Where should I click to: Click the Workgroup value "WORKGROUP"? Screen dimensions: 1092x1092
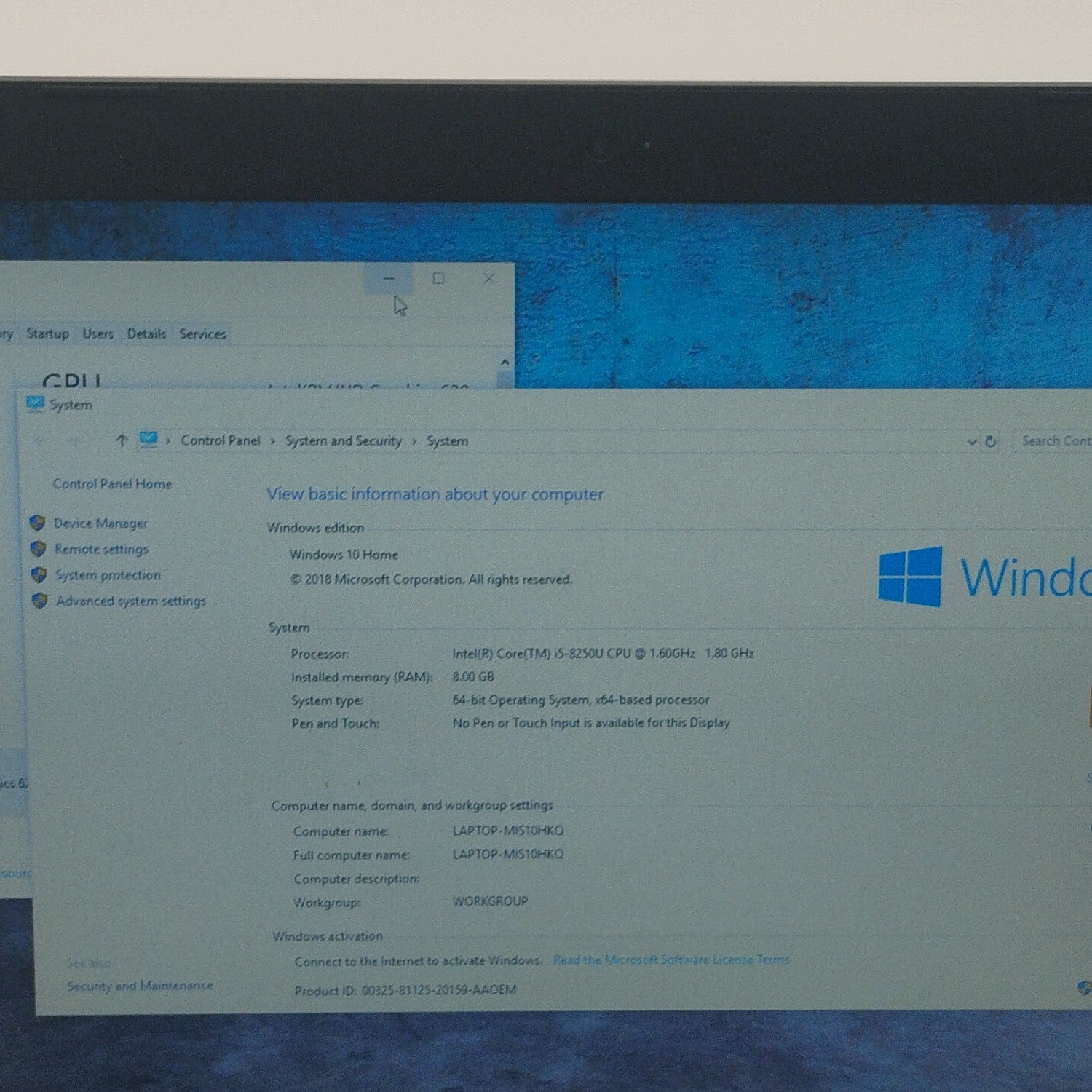(490, 901)
